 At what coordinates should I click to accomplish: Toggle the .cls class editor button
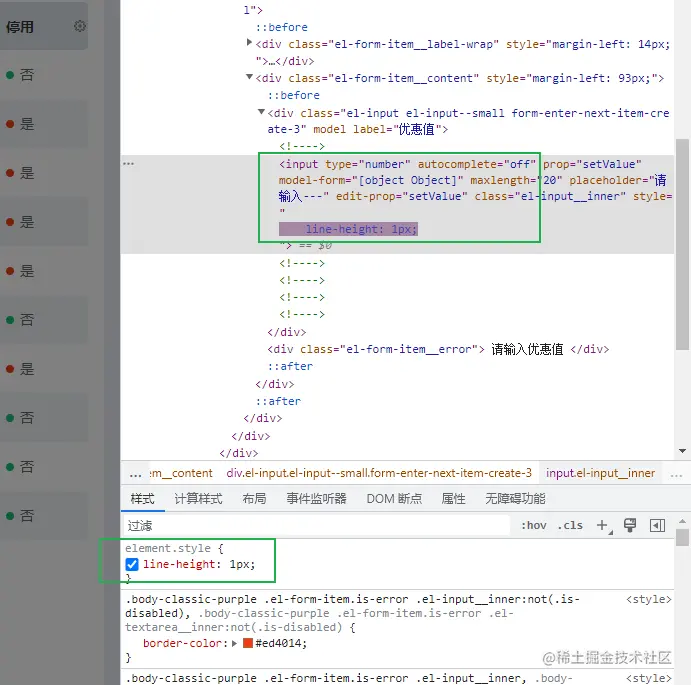pyautogui.click(x=570, y=525)
